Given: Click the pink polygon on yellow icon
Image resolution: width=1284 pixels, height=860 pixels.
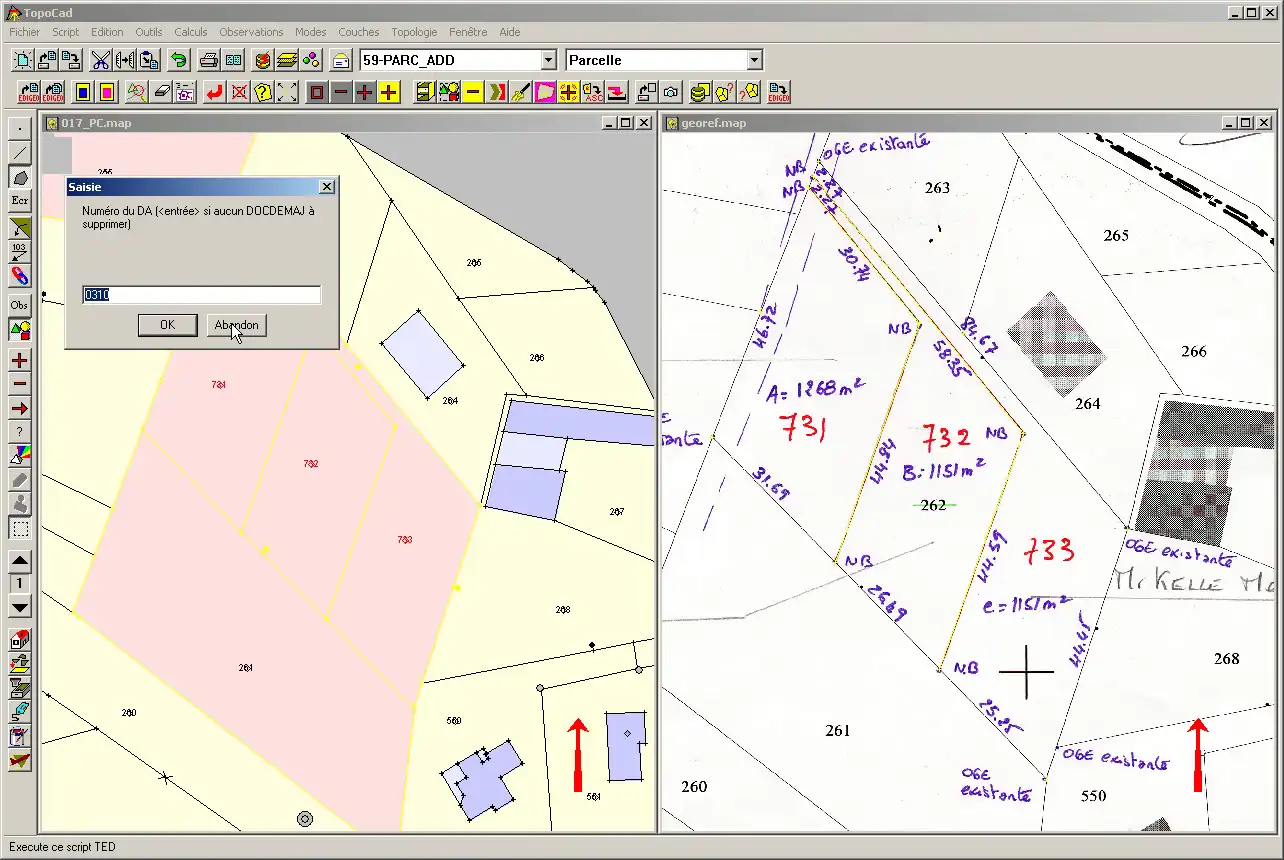Looking at the screenshot, I should (x=545, y=92).
